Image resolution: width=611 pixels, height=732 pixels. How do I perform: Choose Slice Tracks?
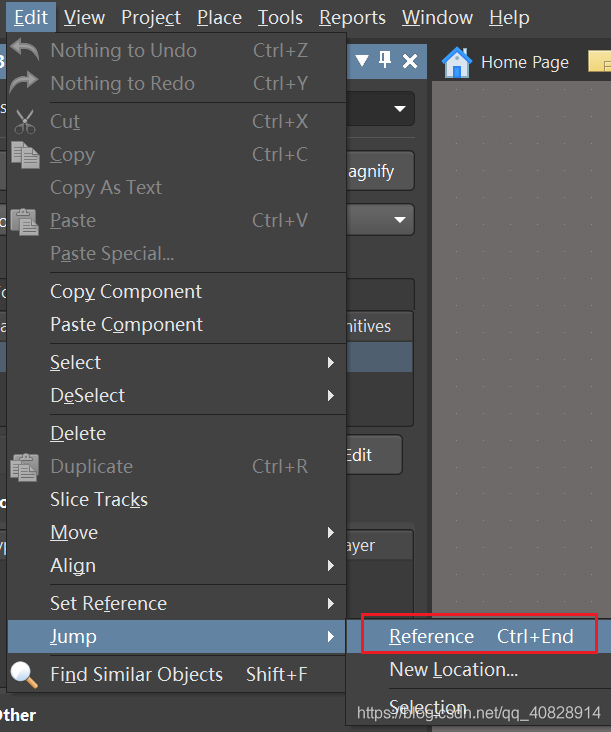pos(176,500)
